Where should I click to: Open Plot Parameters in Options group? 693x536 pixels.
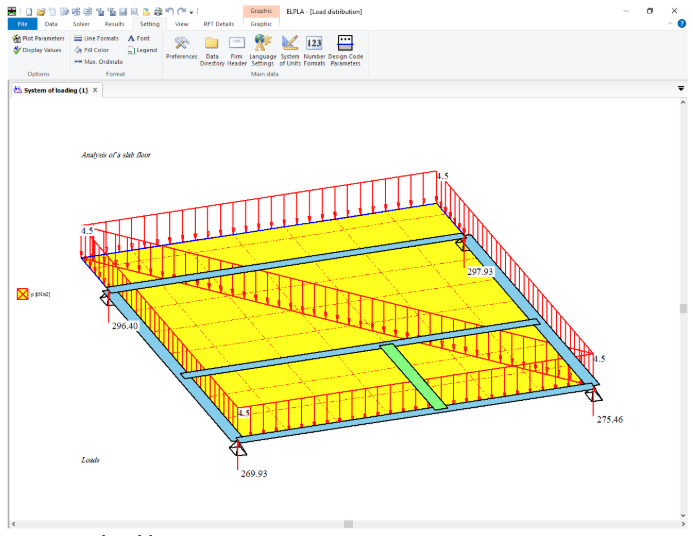38,38
